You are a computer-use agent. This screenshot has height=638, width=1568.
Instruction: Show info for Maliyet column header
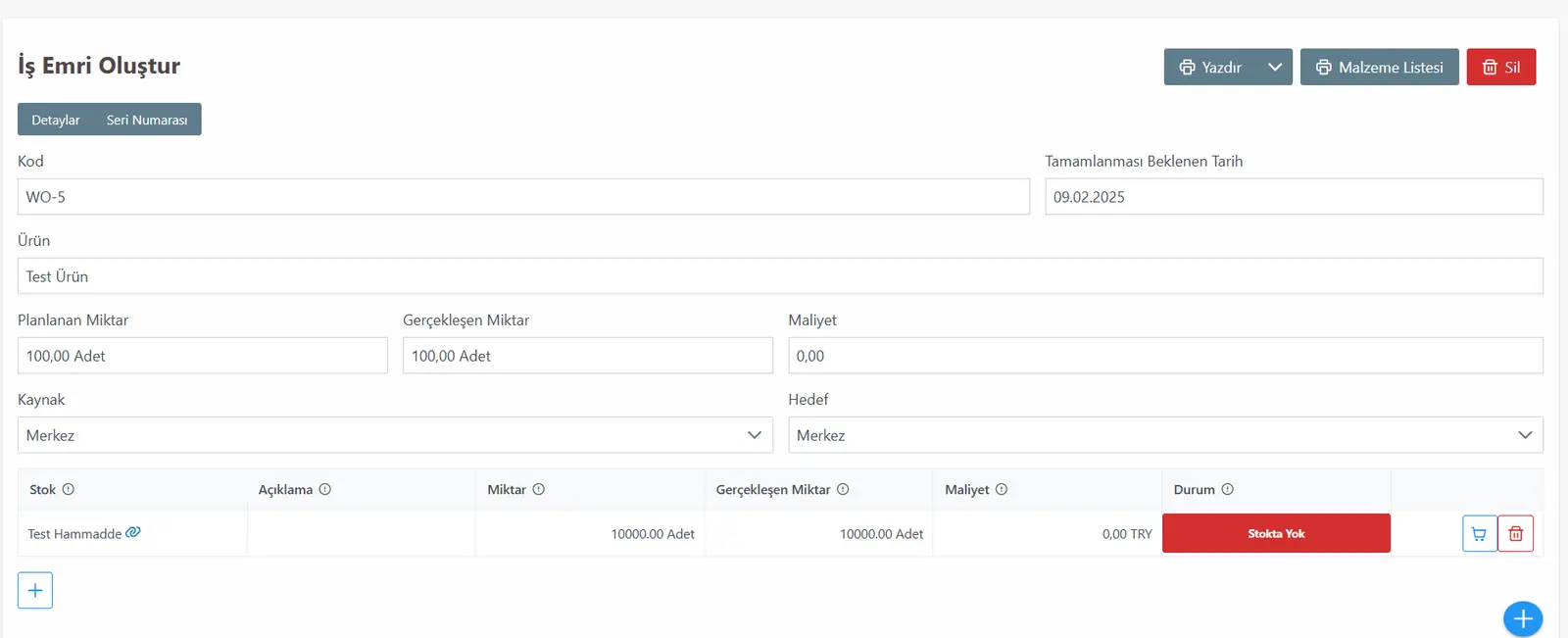tap(1002, 489)
